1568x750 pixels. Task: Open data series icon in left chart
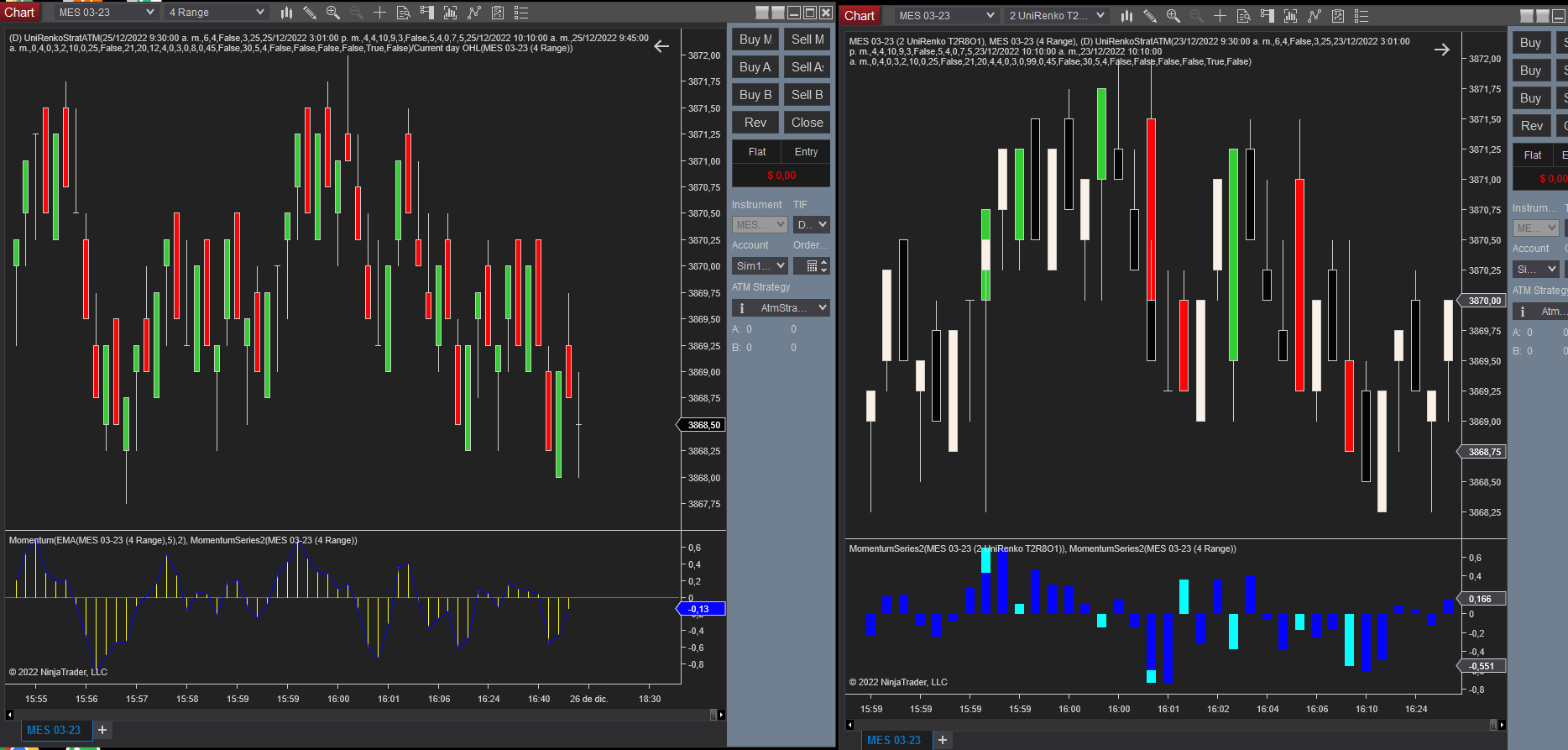tap(451, 13)
